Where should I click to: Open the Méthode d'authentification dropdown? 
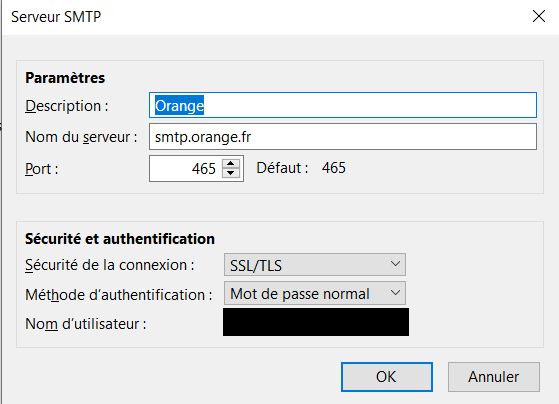[315, 293]
